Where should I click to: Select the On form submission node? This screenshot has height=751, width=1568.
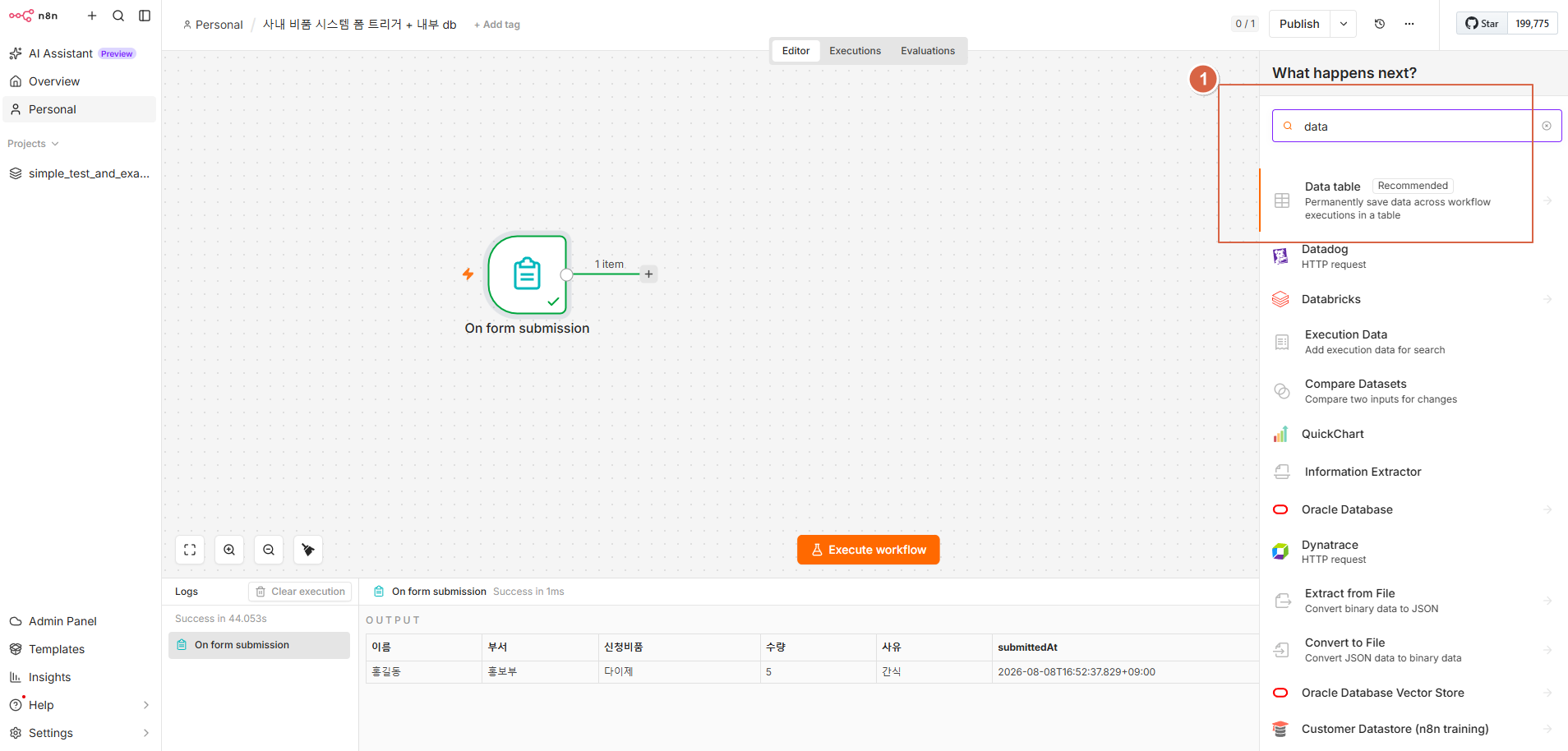pos(528,274)
